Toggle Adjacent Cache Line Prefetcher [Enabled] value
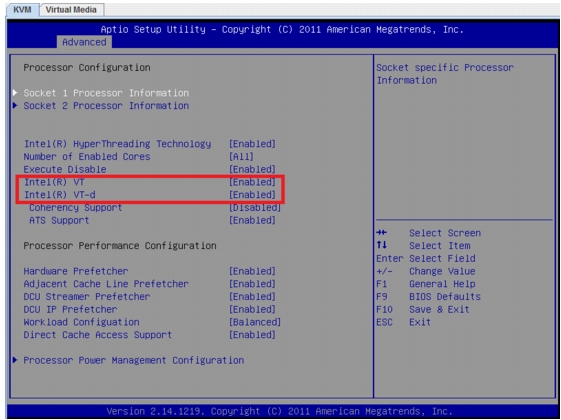Screen dimensions: 561x420 tap(252, 284)
